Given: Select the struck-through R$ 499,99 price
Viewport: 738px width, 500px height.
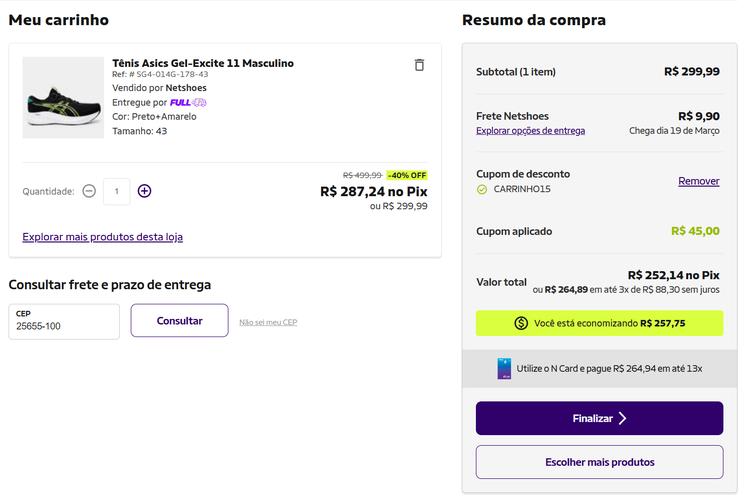Looking at the screenshot, I should pyautogui.click(x=362, y=175).
